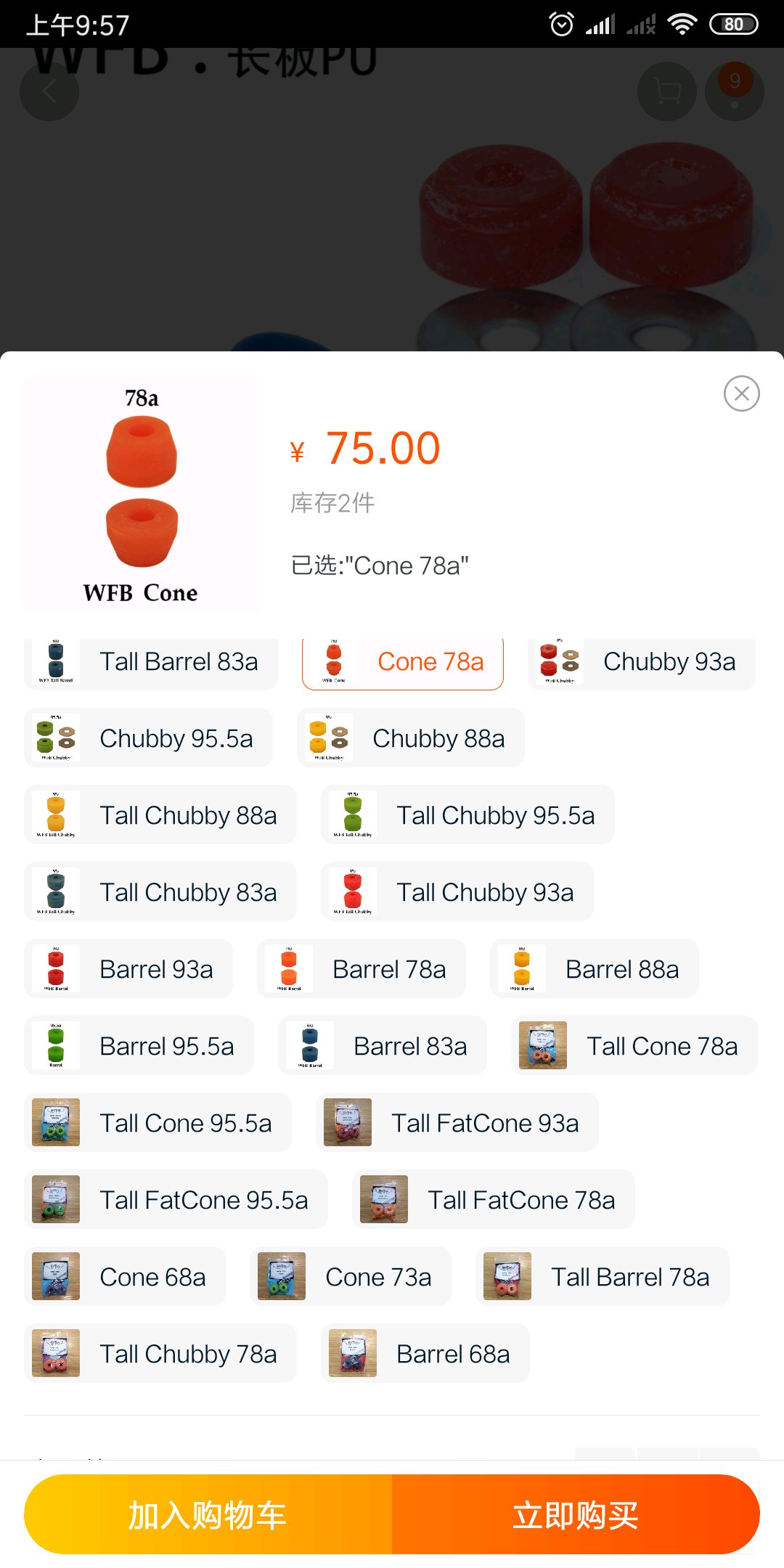Image resolution: width=784 pixels, height=1568 pixels.
Task: Open the menu with the 9 badge
Action: pyautogui.click(x=735, y=91)
